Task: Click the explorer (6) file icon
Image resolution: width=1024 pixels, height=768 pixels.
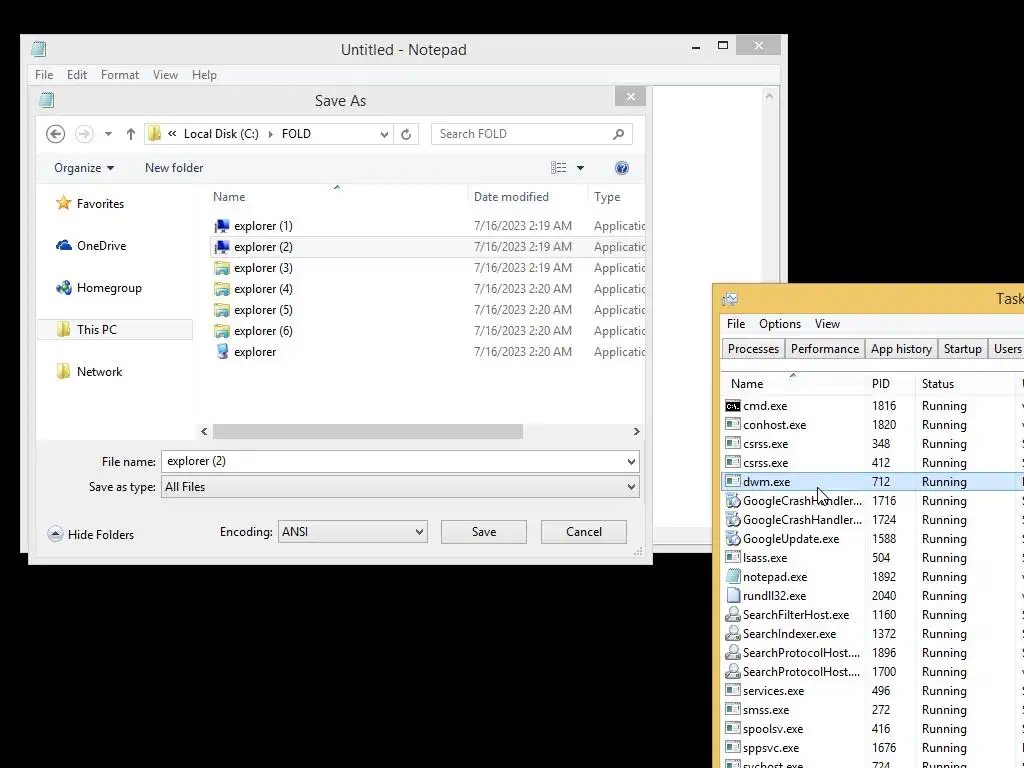Action: [222, 330]
